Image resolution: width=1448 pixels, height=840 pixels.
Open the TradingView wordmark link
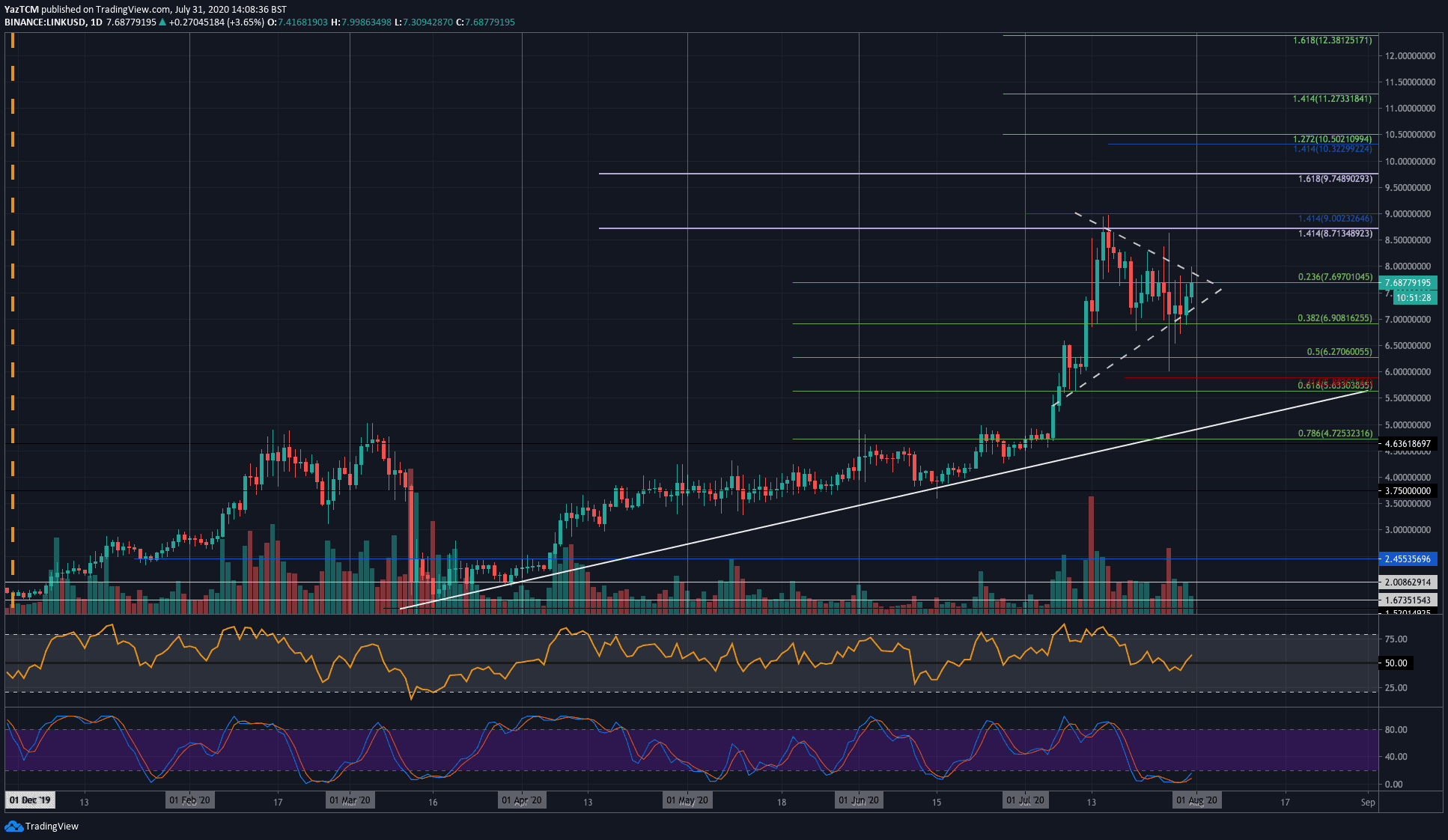click(x=52, y=826)
